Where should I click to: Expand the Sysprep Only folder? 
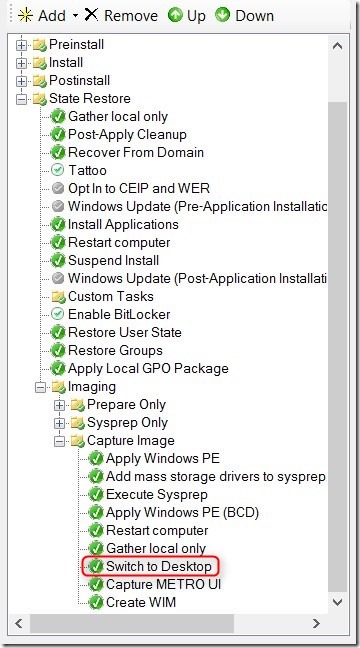[59, 423]
